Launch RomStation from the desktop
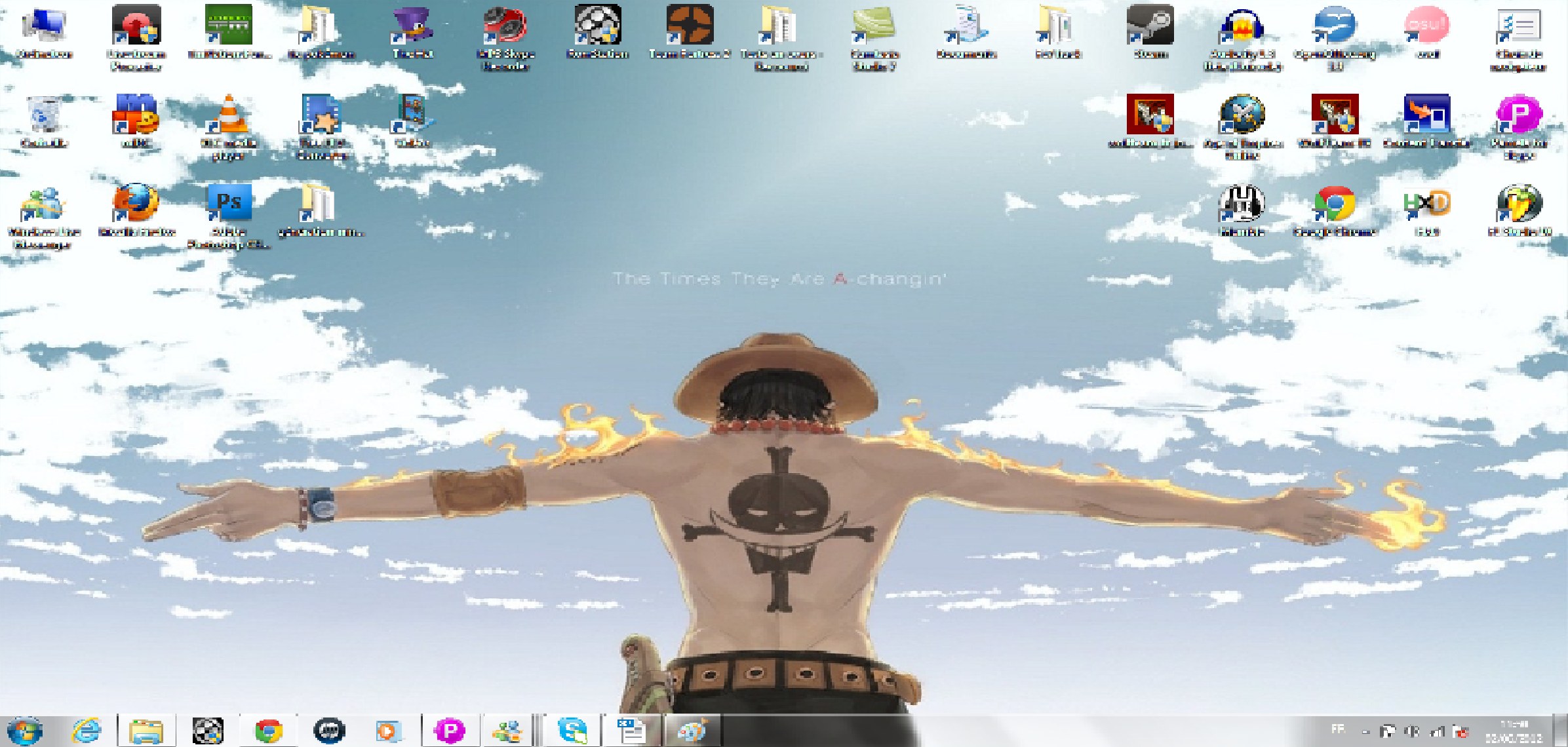The width and height of the screenshot is (1568, 747). point(597,31)
